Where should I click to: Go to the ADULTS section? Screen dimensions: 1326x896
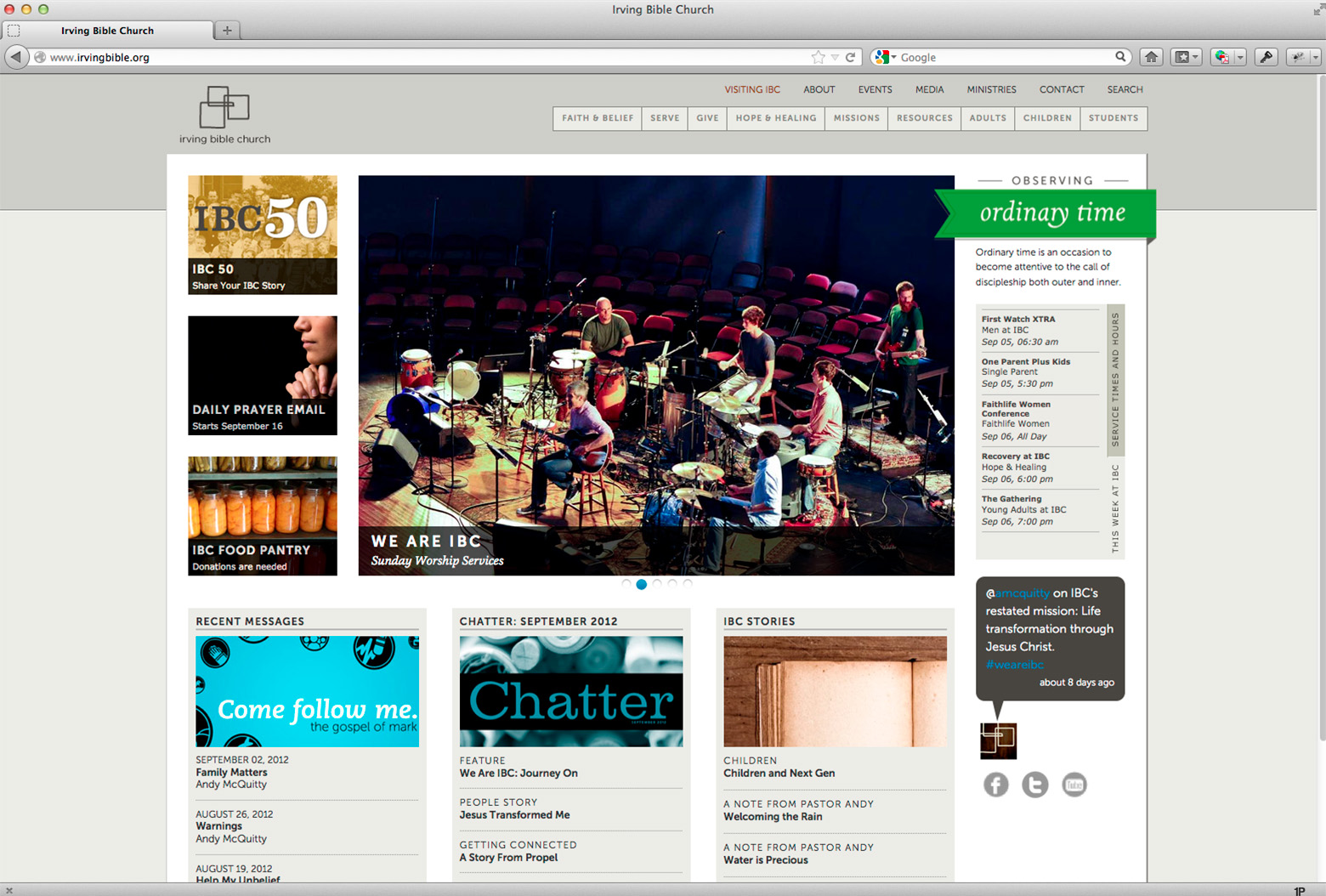tap(988, 118)
